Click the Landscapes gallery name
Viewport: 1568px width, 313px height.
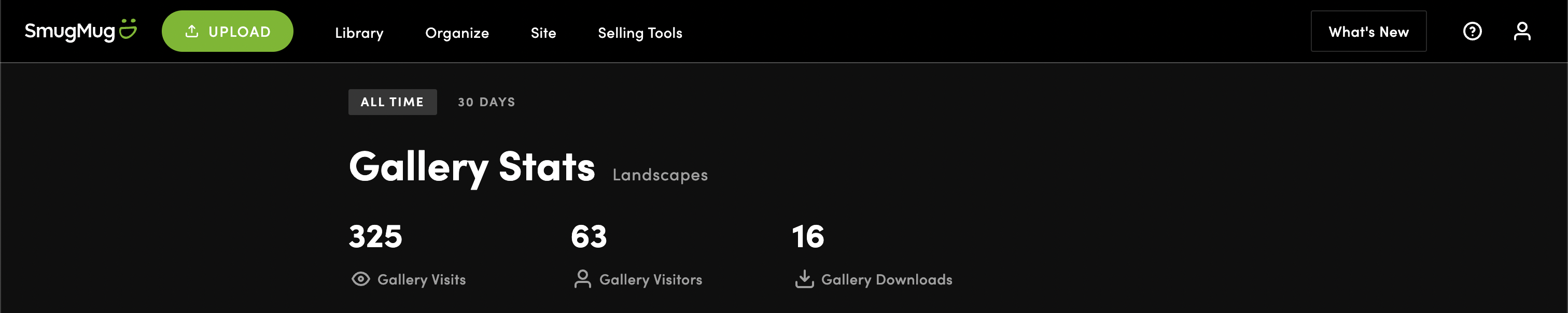click(660, 175)
